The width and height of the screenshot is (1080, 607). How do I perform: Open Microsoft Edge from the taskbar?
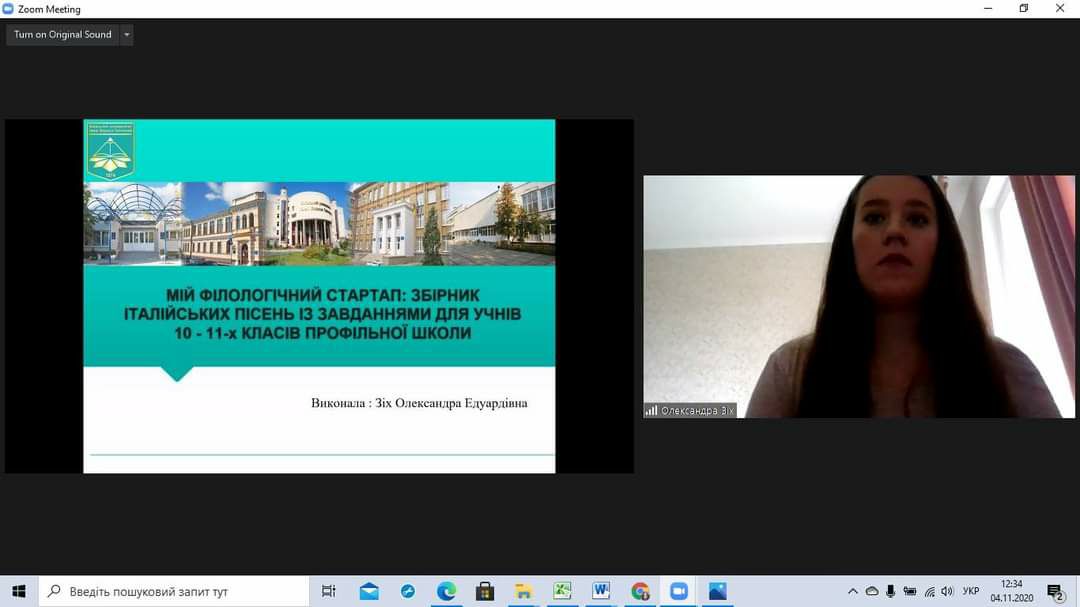coord(446,591)
